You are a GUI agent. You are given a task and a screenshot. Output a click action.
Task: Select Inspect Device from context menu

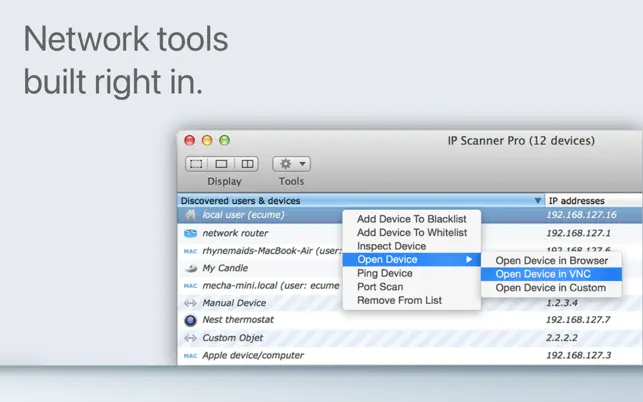point(412,246)
